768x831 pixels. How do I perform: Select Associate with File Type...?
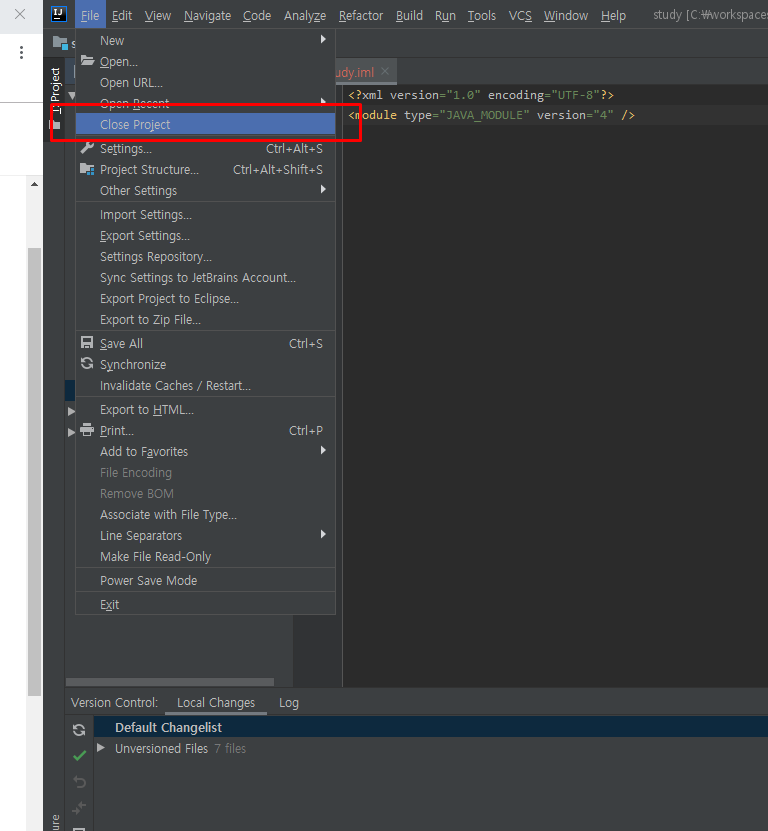click(206, 514)
